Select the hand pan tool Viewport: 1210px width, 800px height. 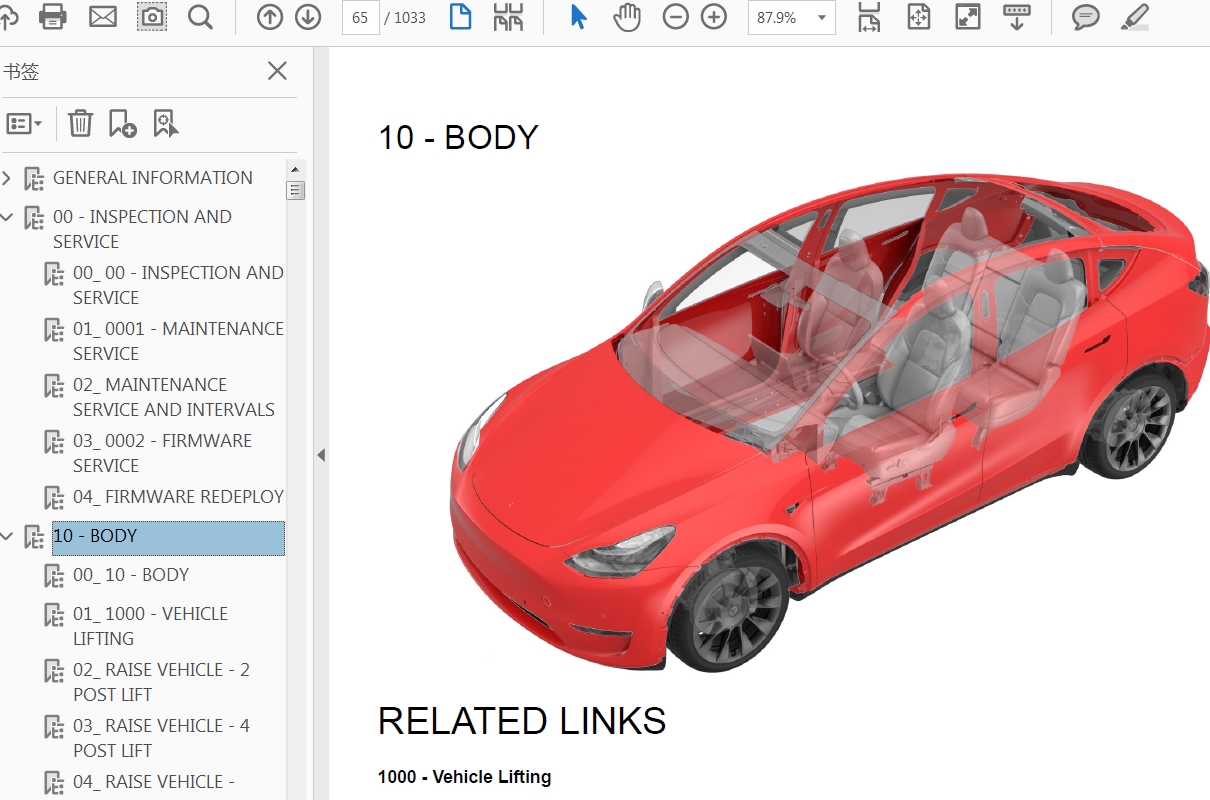627,17
